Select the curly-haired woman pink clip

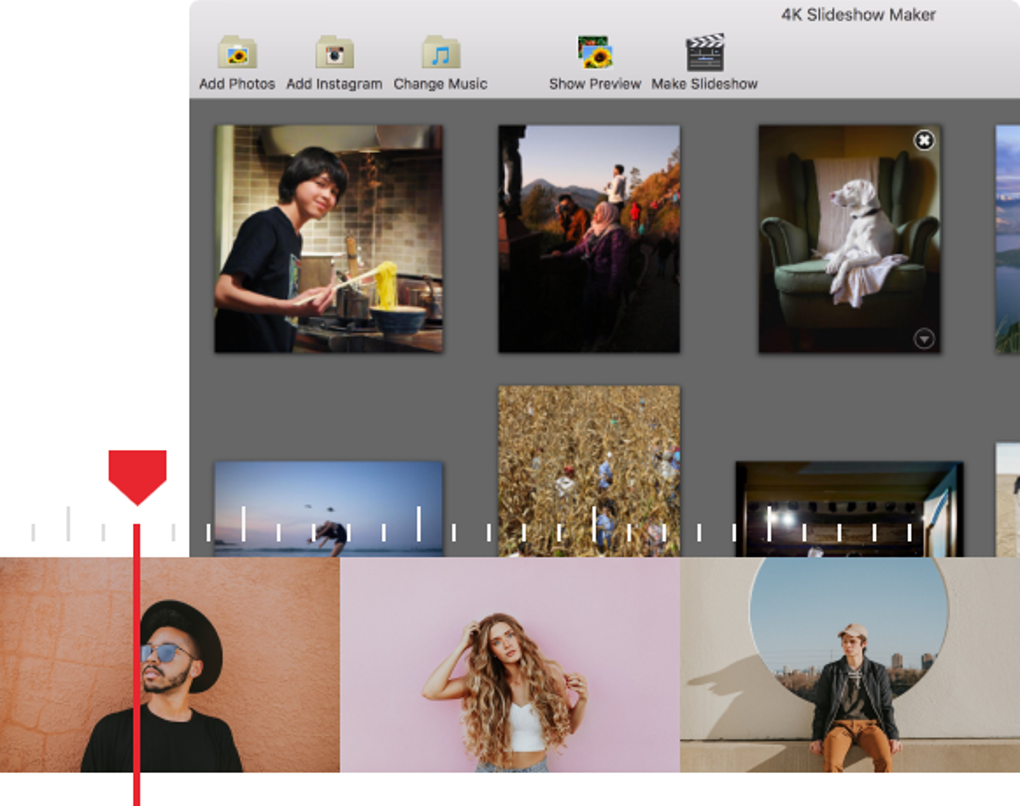coord(510,664)
